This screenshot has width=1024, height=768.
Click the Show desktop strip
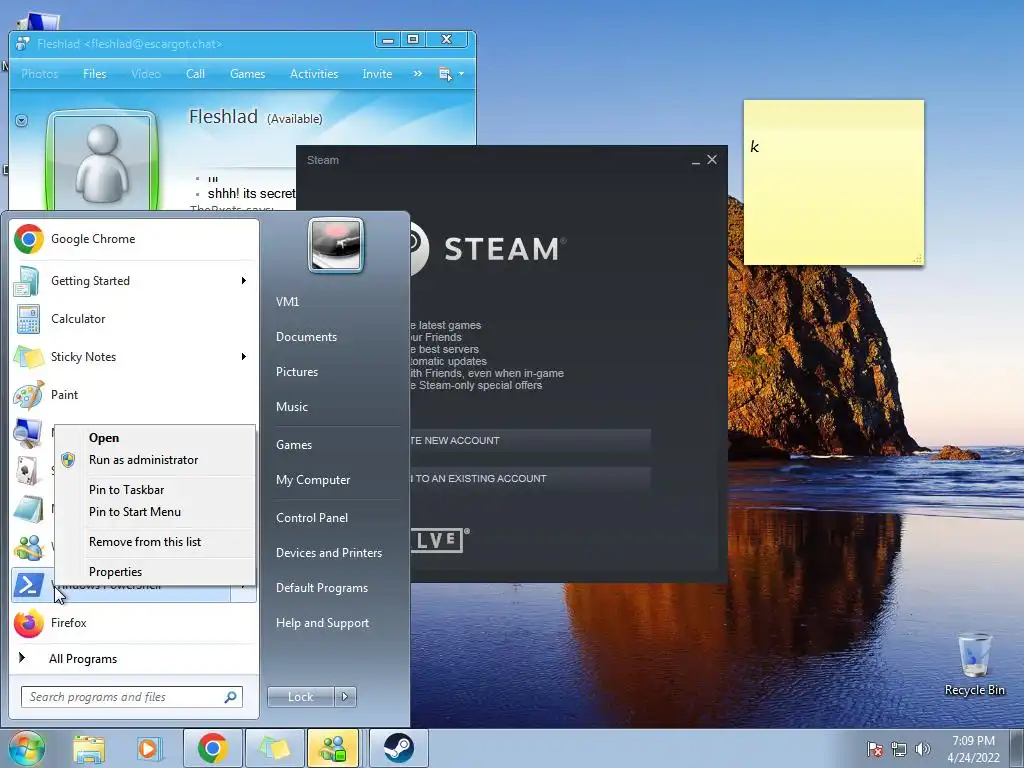[1018, 748]
